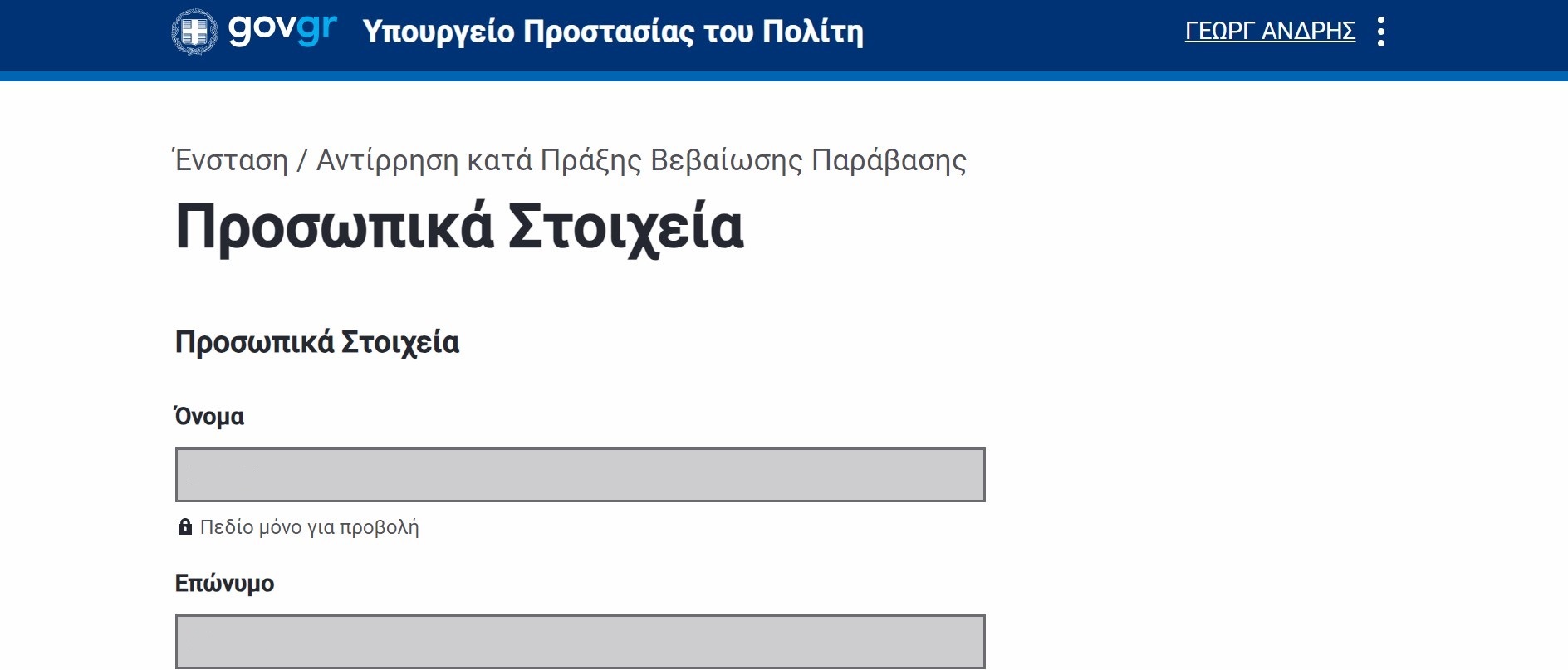The width and height of the screenshot is (1568, 670).
Task: Click the Όνομα field label
Action: pos(209,416)
